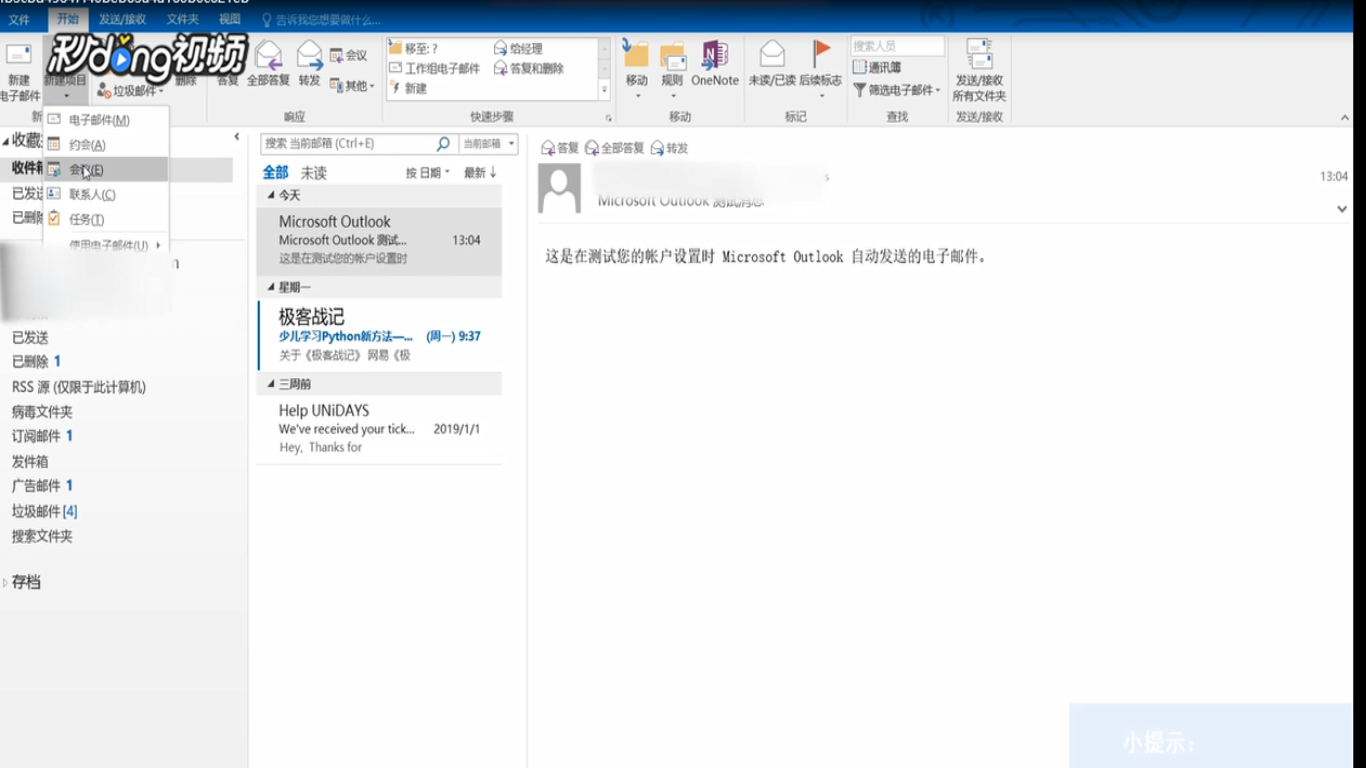Open the 快速步骤 dialog launcher
Screen dimensions: 1366x768
[x=607, y=118]
